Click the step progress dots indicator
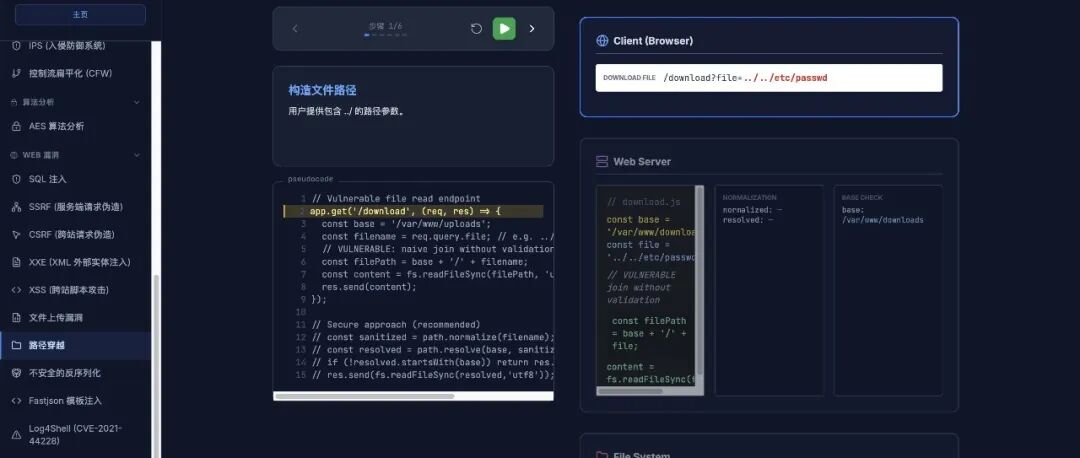The width and height of the screenshot is (1080, 458). [x=386, y=34]
